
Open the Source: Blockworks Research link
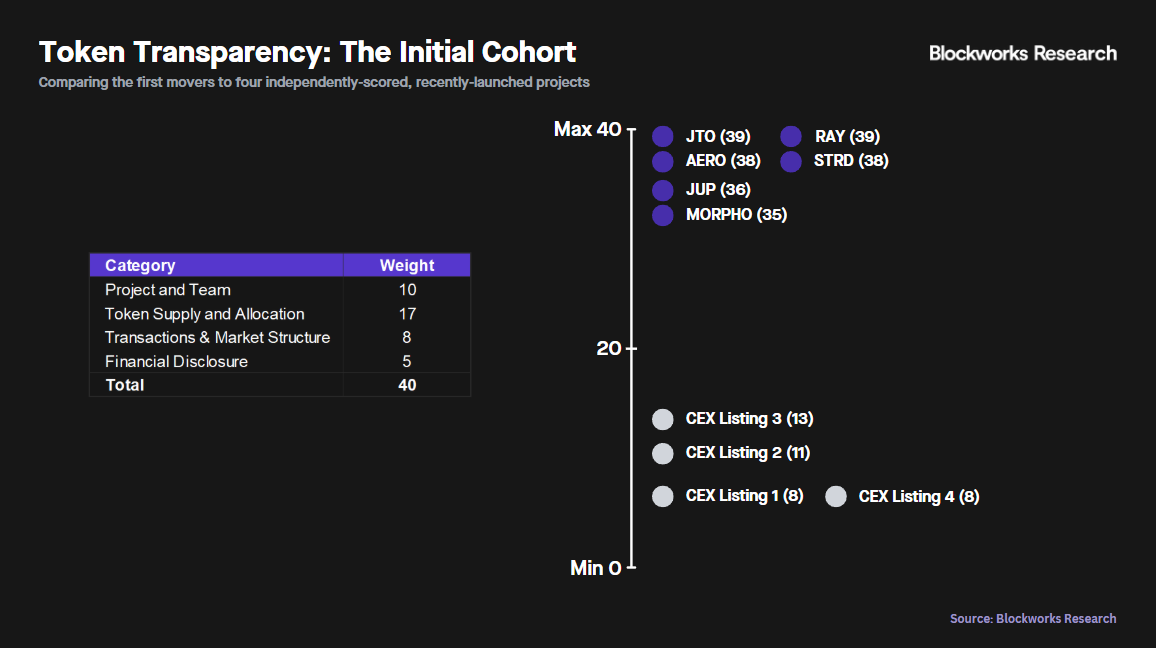point(1033,619)
